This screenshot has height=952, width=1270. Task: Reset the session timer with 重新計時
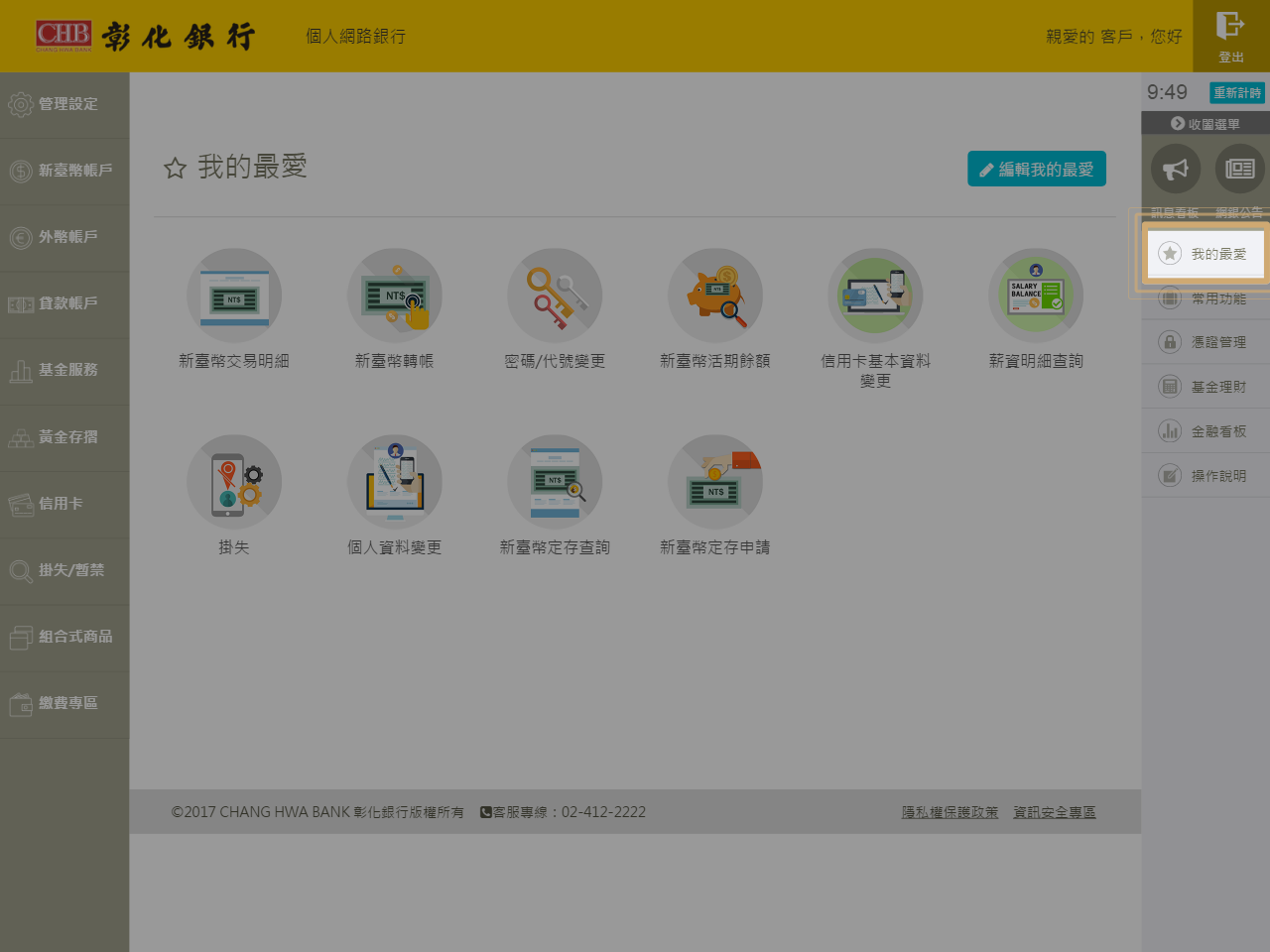coord(1237,93)
